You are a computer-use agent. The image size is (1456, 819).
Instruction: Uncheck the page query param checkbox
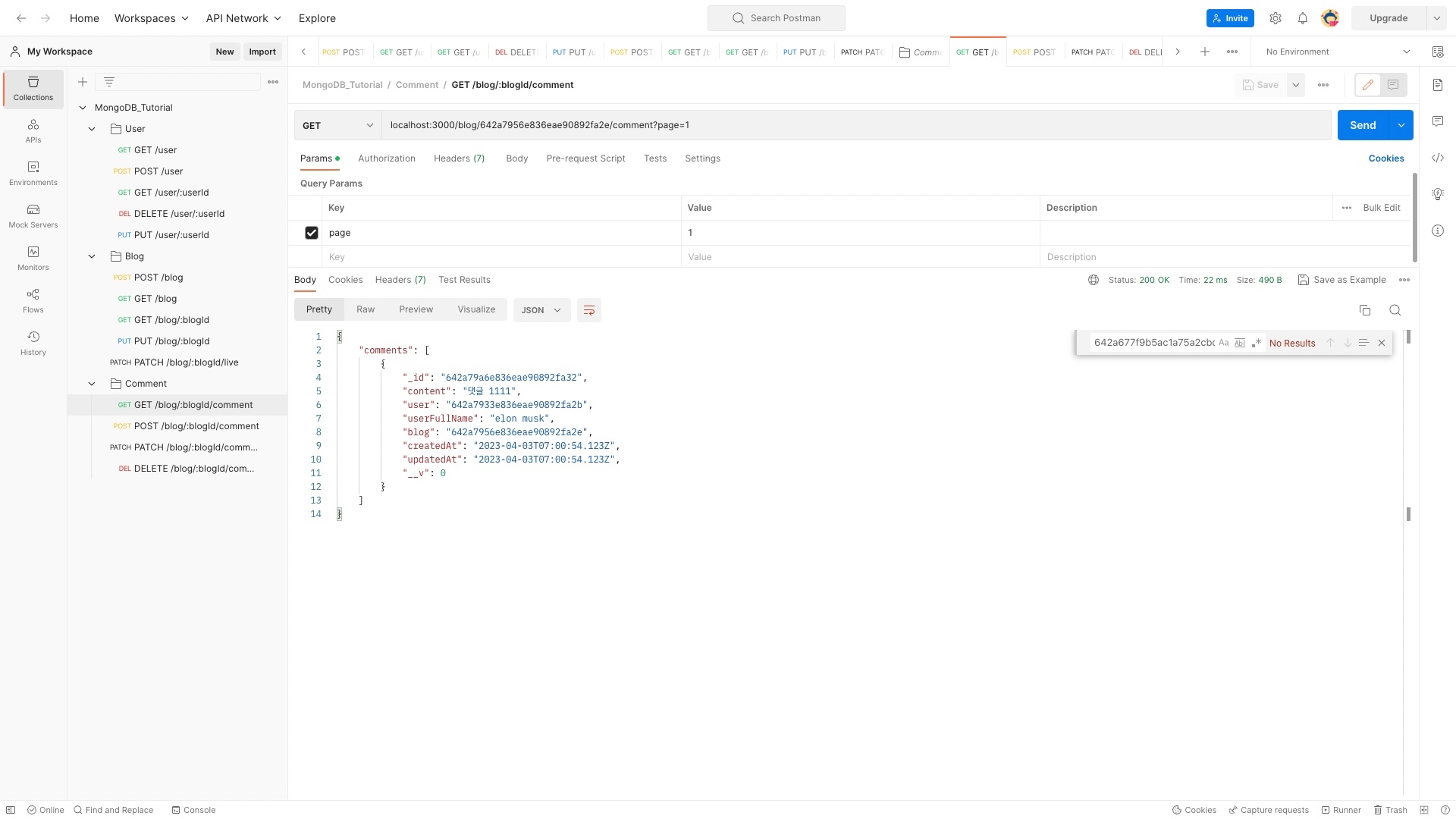pyautogui.click(x=312, y=233)
